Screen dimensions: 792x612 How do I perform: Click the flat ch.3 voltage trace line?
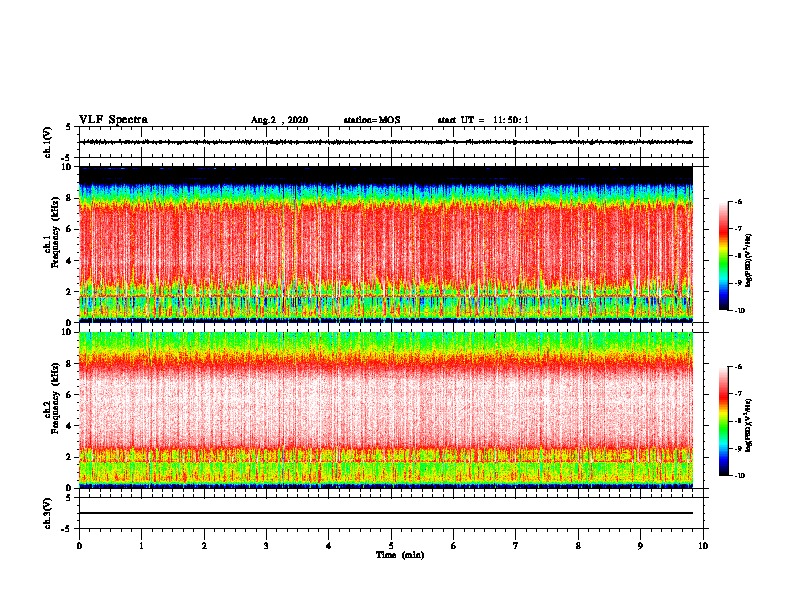click(386, 513)
